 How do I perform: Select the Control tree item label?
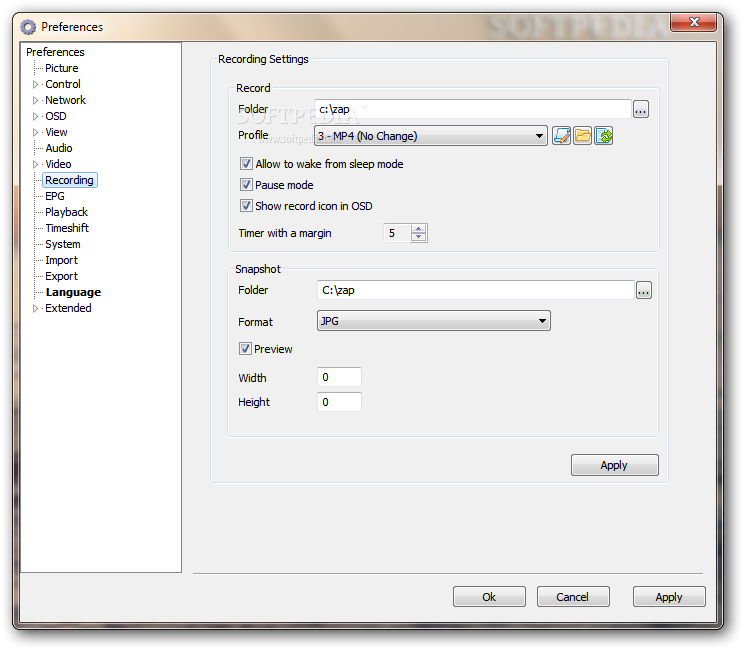point(63,84)
